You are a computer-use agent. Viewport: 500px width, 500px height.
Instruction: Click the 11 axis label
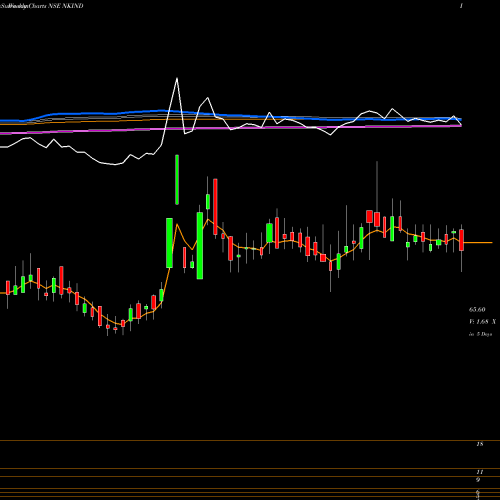[x=480, y=472]
